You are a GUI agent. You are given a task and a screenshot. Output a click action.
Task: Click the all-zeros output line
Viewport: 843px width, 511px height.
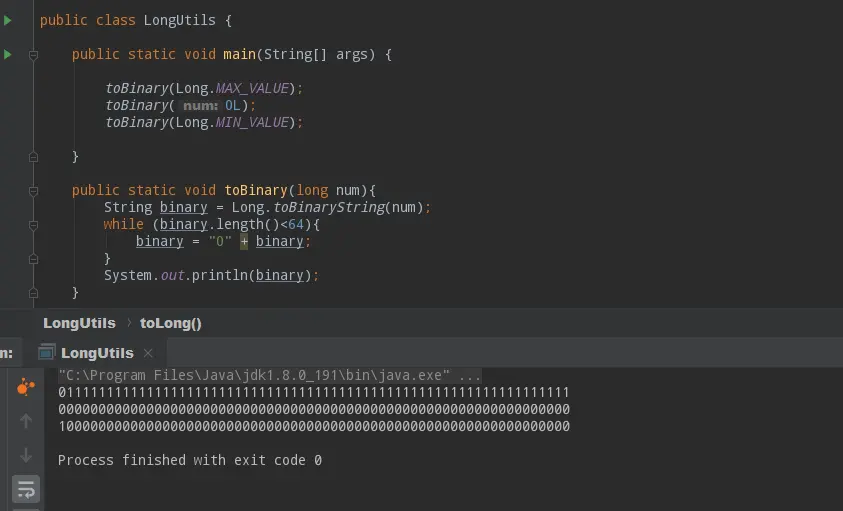pos(313,409)
